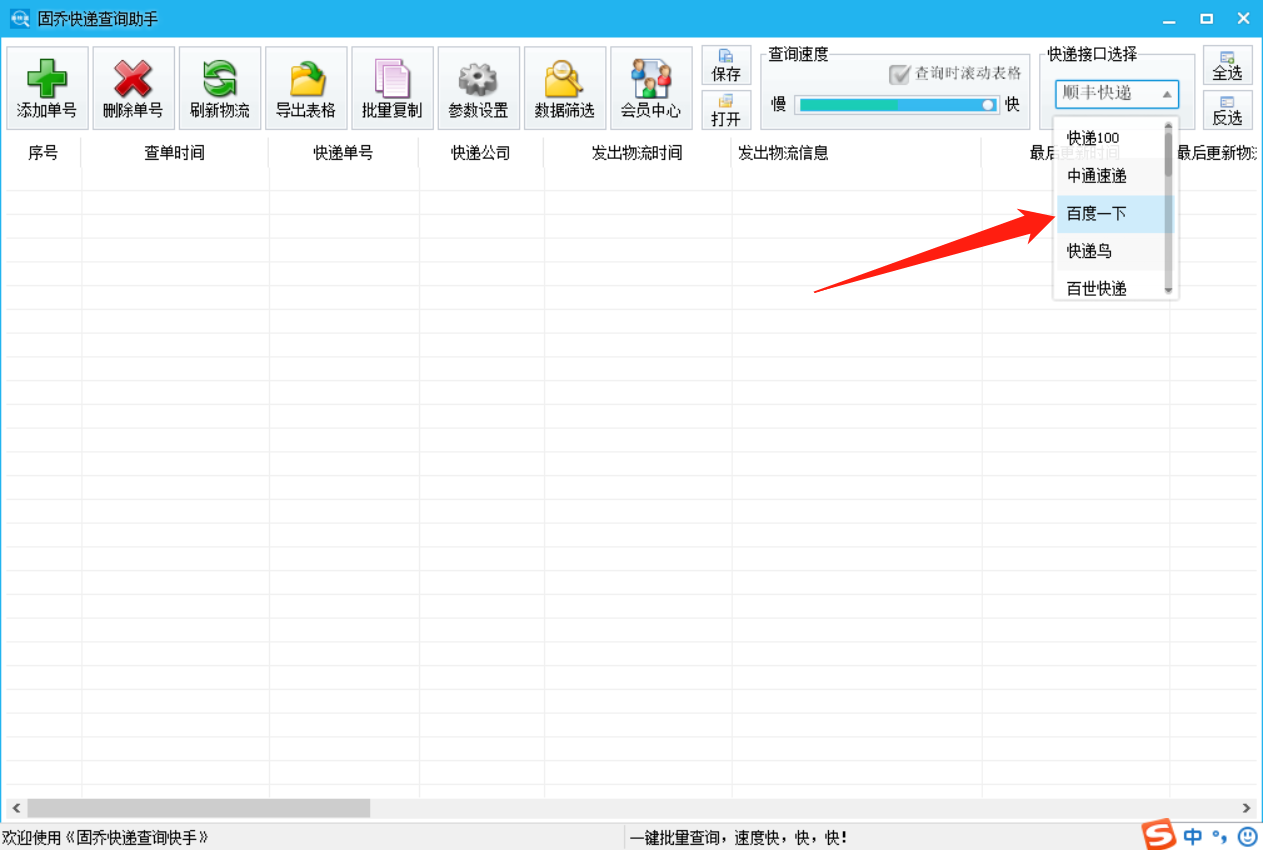This screenshot has height=850, width=1263.
Task: Select 百度一下 from dropdown list
Action: (x=1109, y=214)
